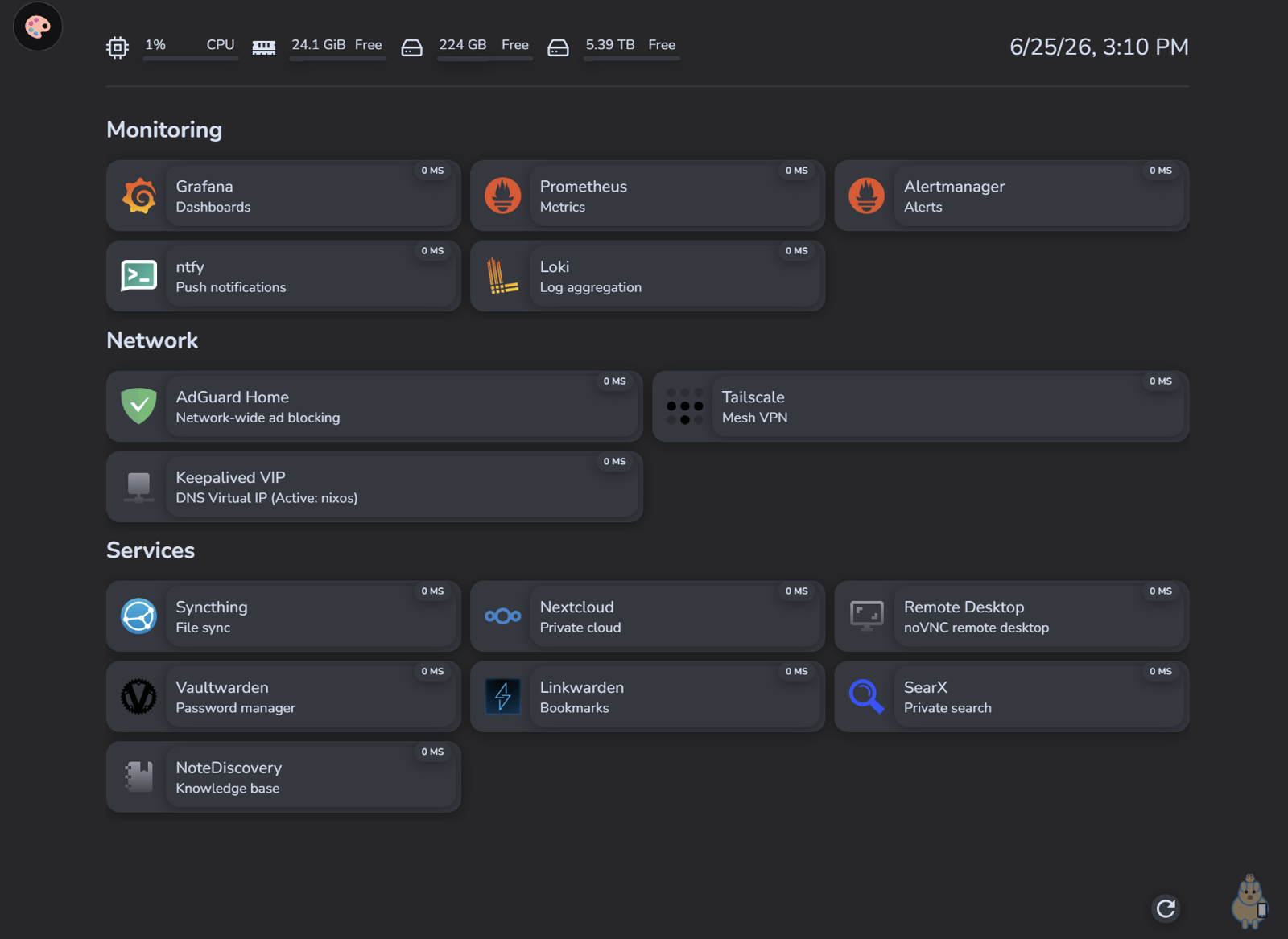This screenshot has width=1288, height=939.
Task: Collapse the Services group heading
Action: [x=151, y=550]
